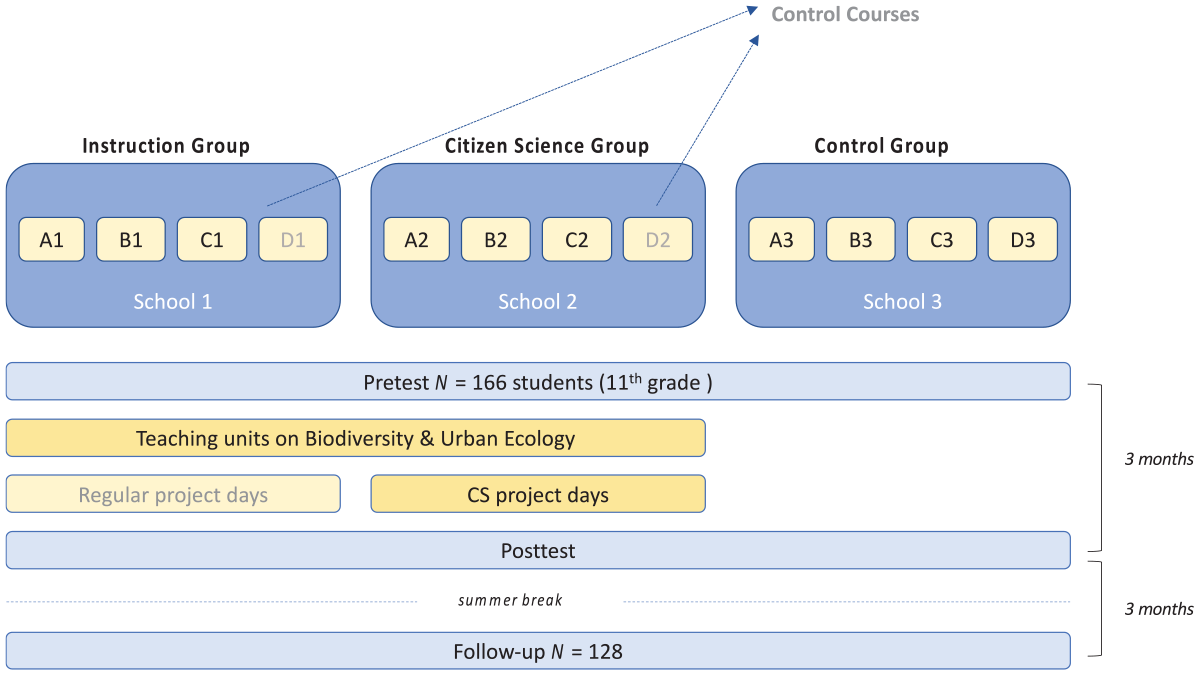Click the Regular project days box
This screenshot has width=1199, height=675.
173,494
